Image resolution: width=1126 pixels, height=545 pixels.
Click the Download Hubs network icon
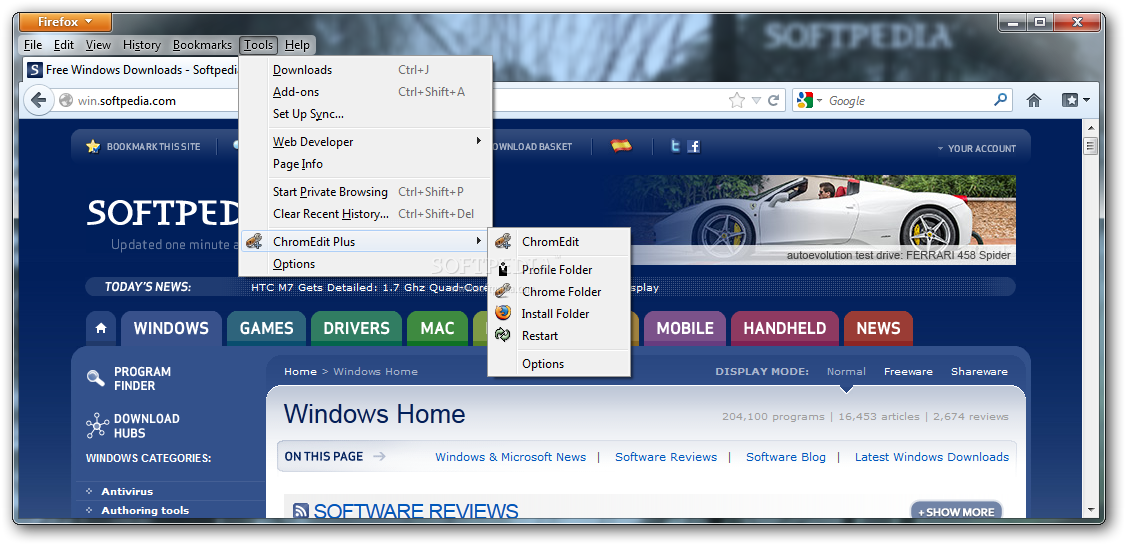click(97, 425)
